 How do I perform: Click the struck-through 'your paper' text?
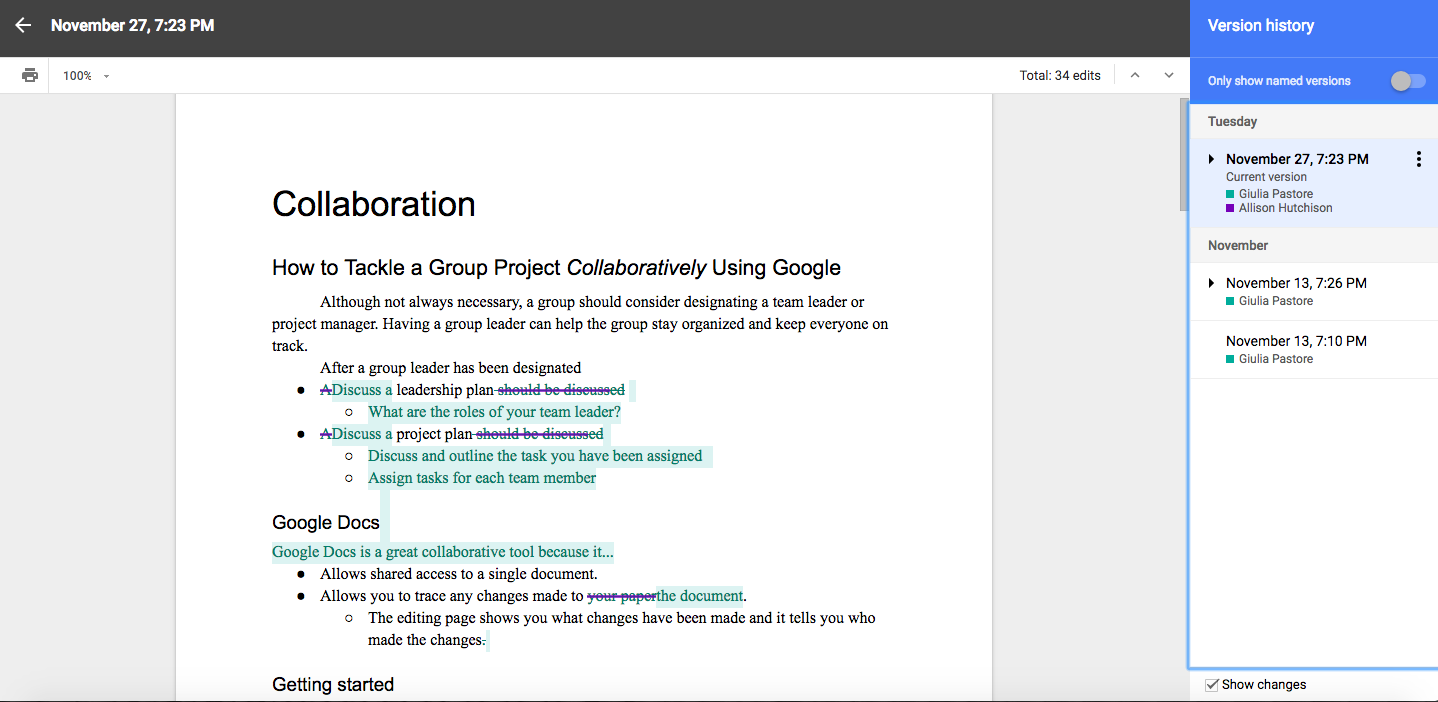coord(621,596)
